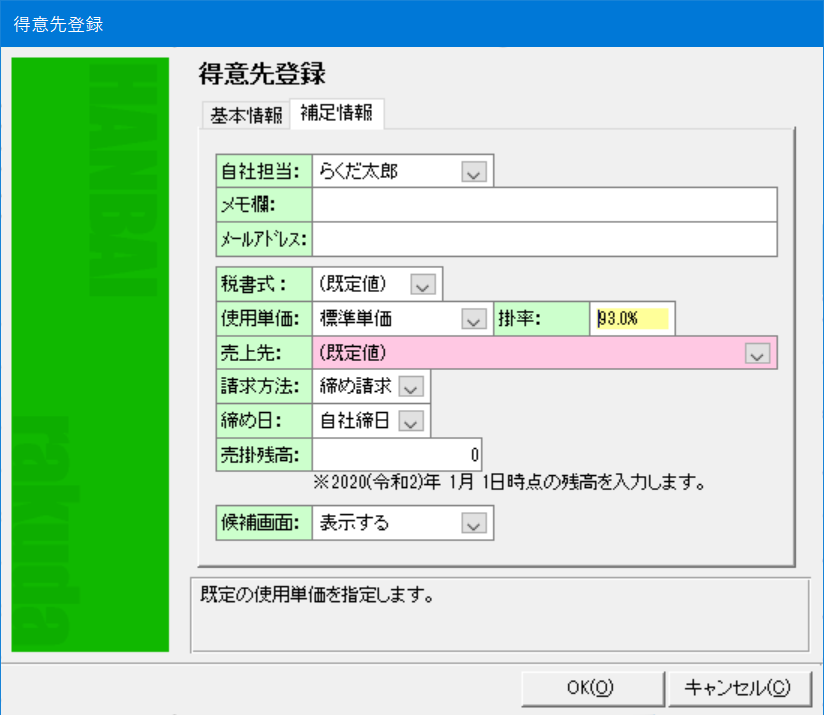The width and height of the screenshot is (824, 715).
Task: Click the 売掛残高 input field
Action: (x=397, y=454)
